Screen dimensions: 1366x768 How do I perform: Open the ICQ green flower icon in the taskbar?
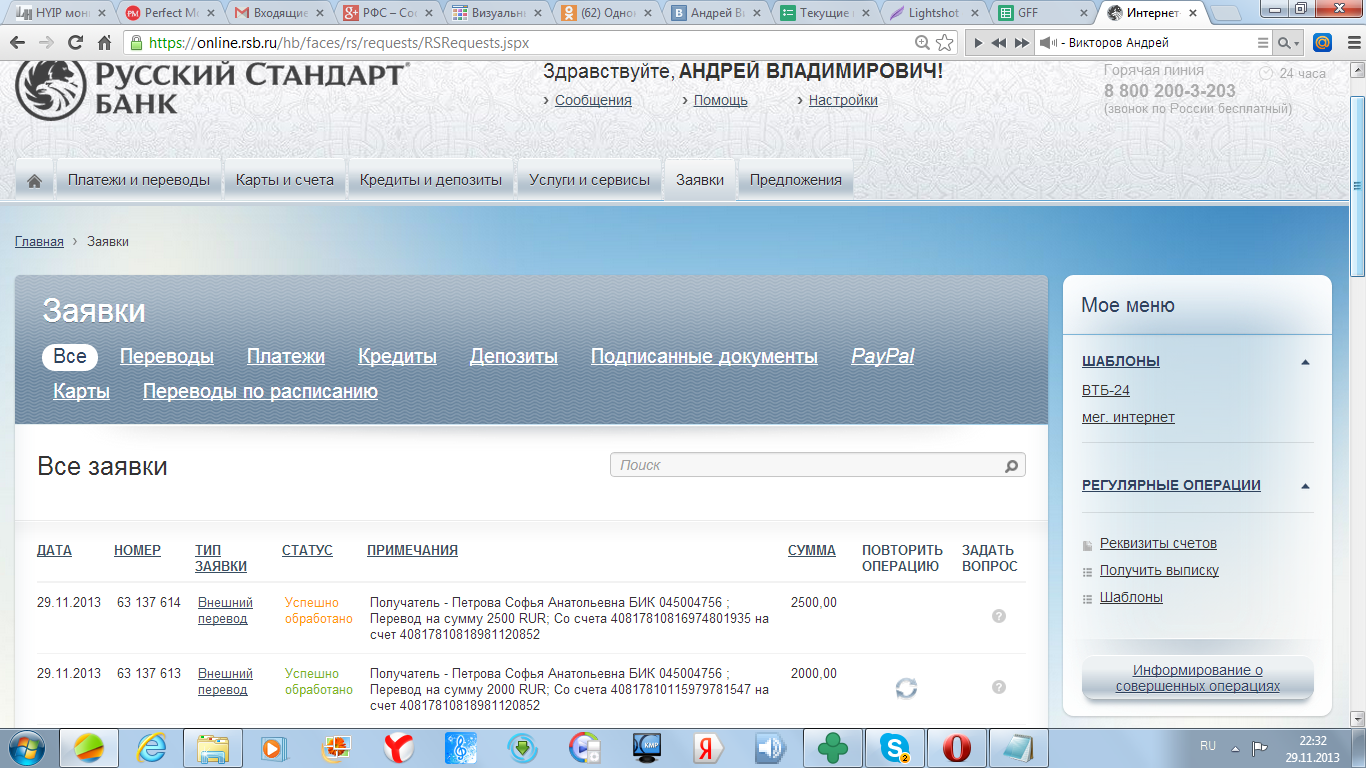point(833,748)
